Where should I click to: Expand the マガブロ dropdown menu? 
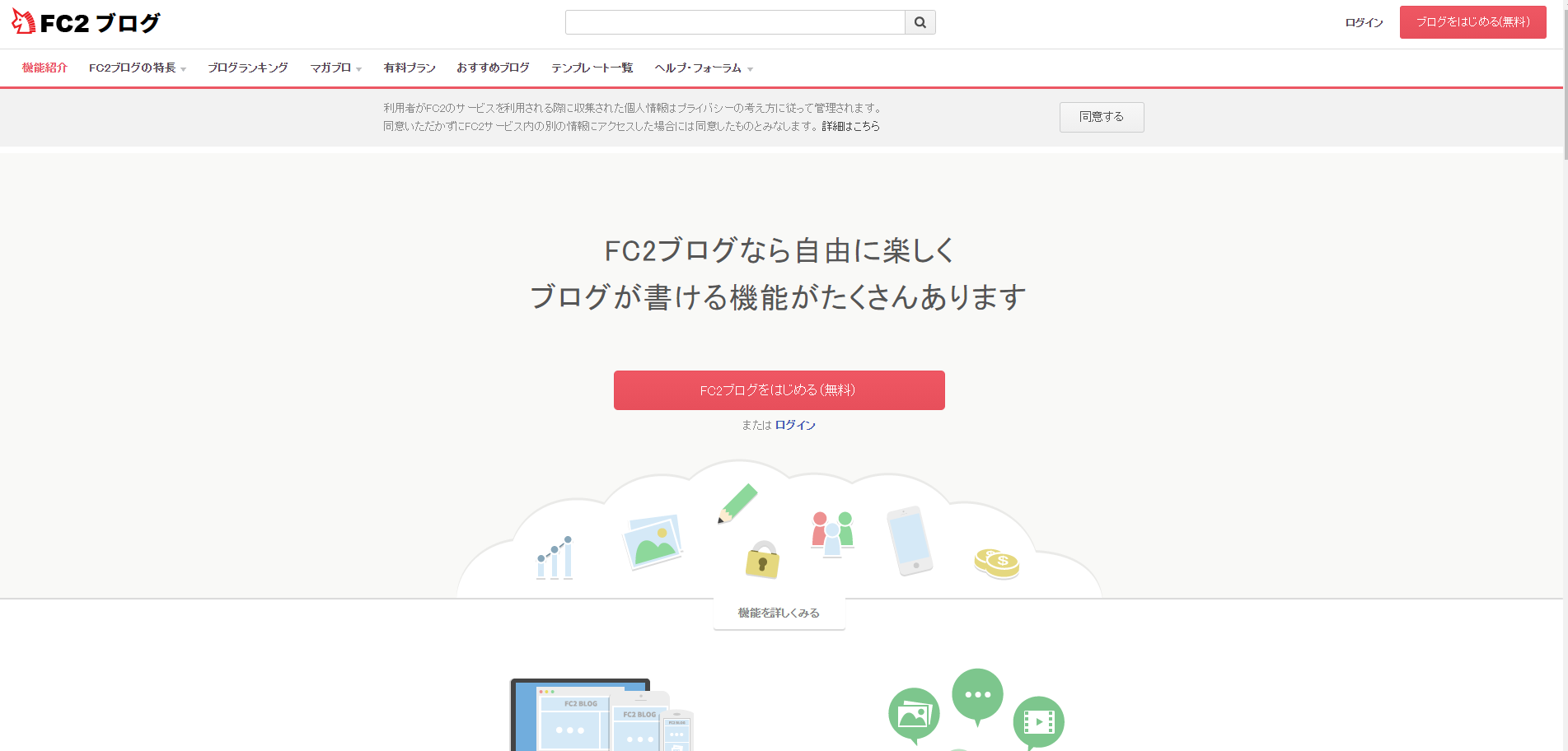(x=335, y=68)
